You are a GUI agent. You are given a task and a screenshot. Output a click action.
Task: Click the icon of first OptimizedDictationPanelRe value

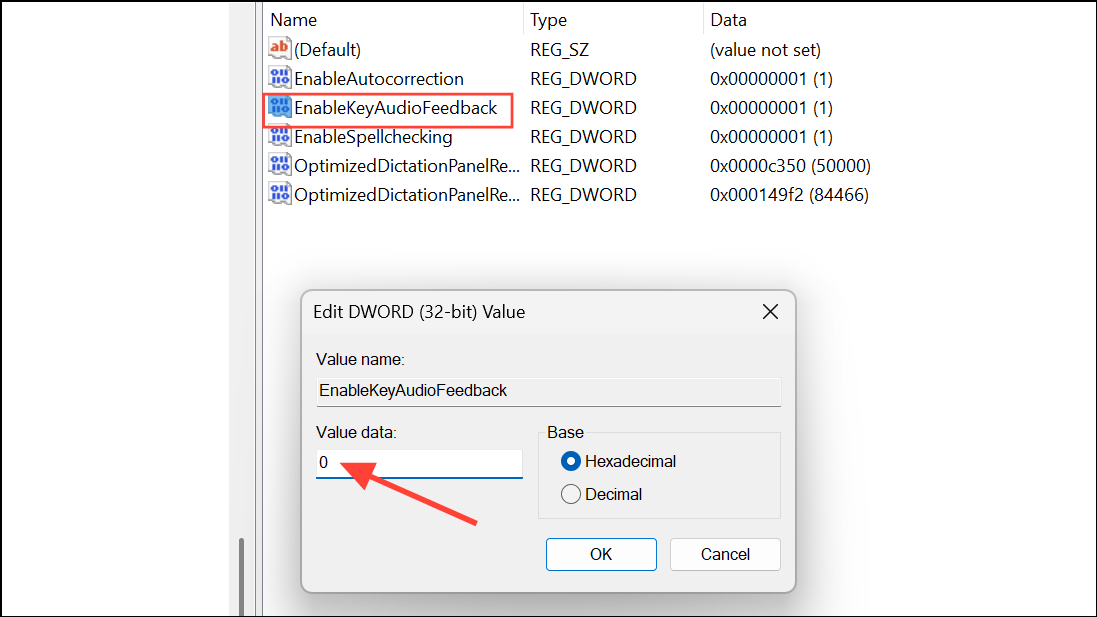click(x=280, y=165)
